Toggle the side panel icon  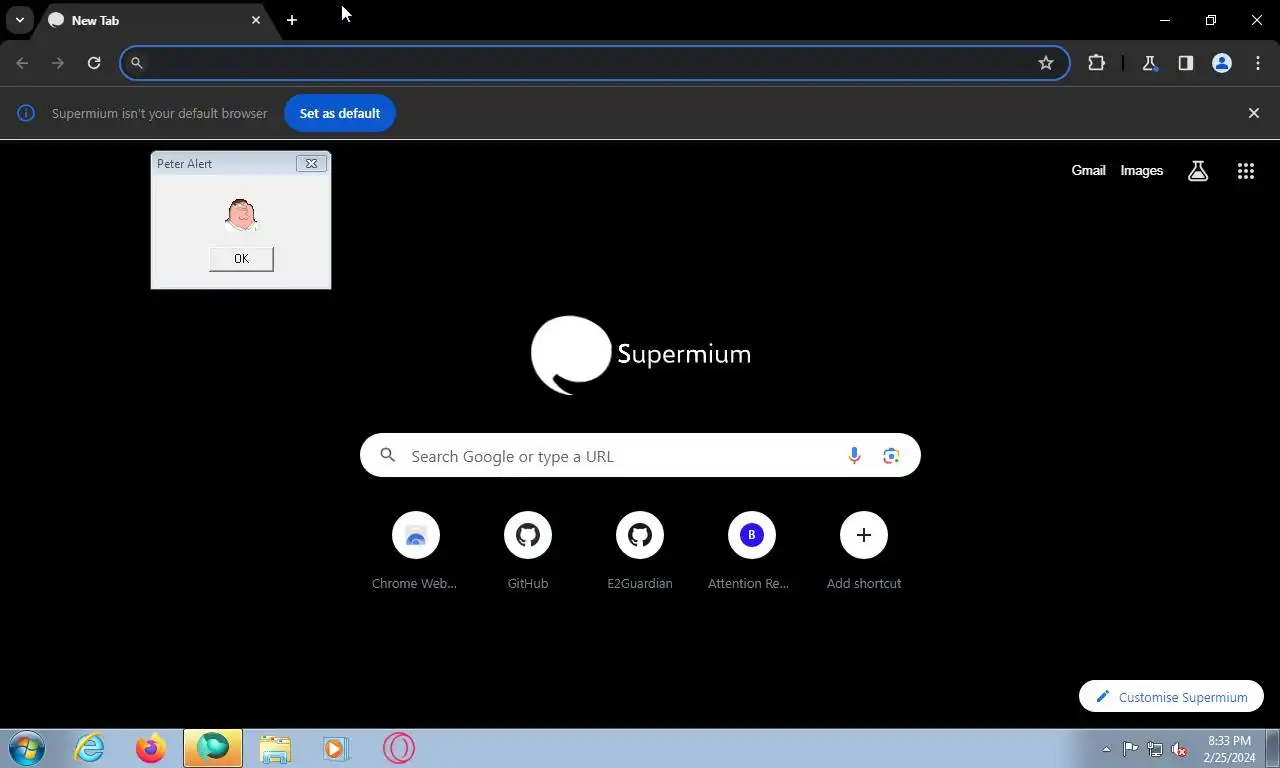click(1185, 63)
